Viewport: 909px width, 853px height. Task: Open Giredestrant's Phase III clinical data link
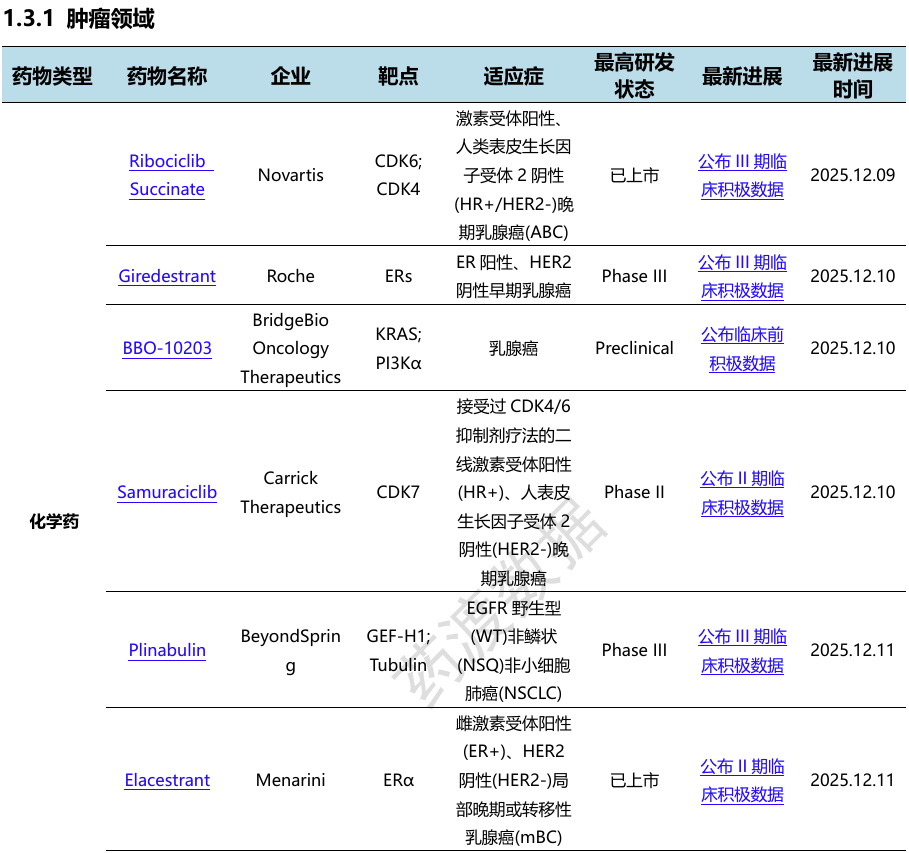(x=742, y=276)
